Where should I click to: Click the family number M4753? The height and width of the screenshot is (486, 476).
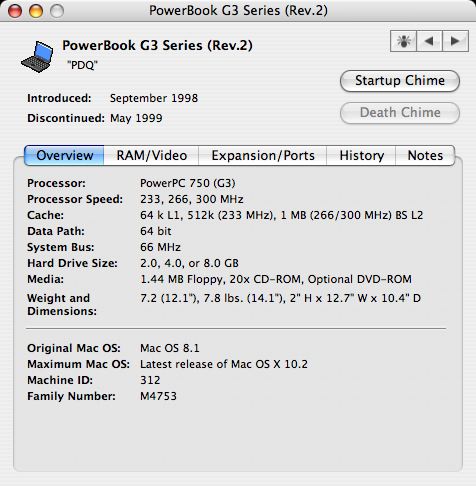[158, 396]
